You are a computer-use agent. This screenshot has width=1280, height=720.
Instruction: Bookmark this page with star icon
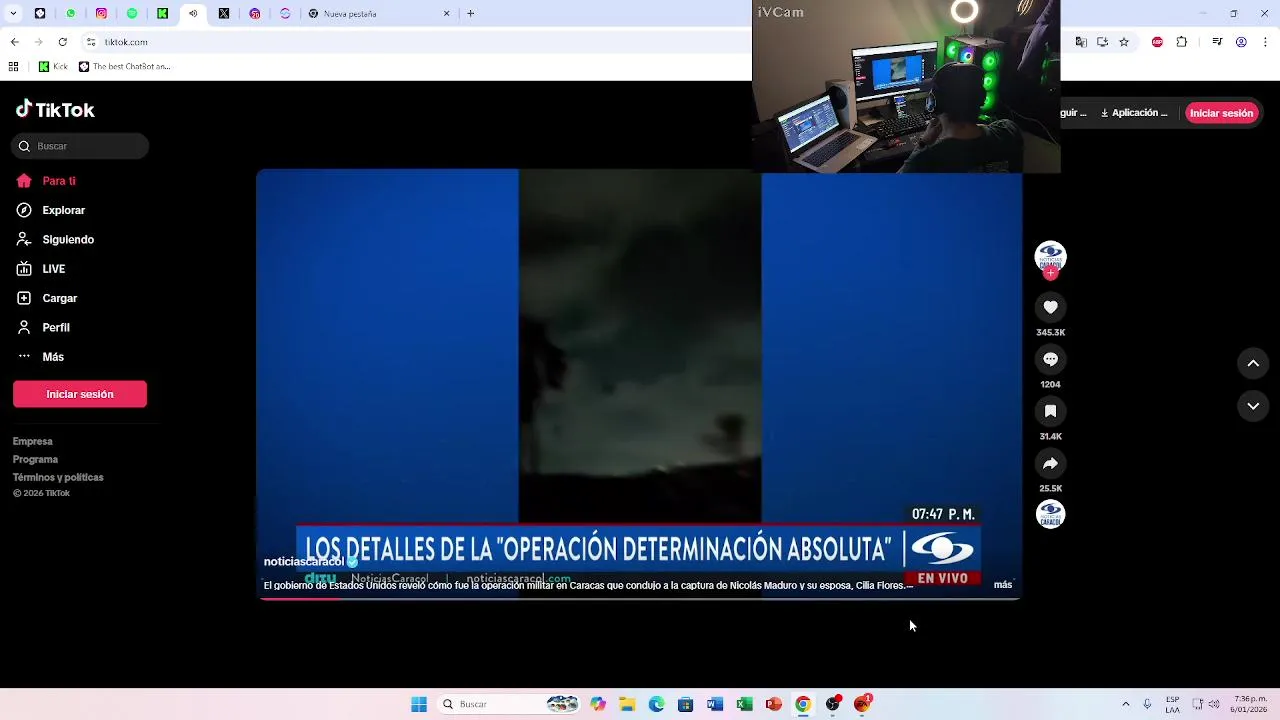coord(1124,42)
